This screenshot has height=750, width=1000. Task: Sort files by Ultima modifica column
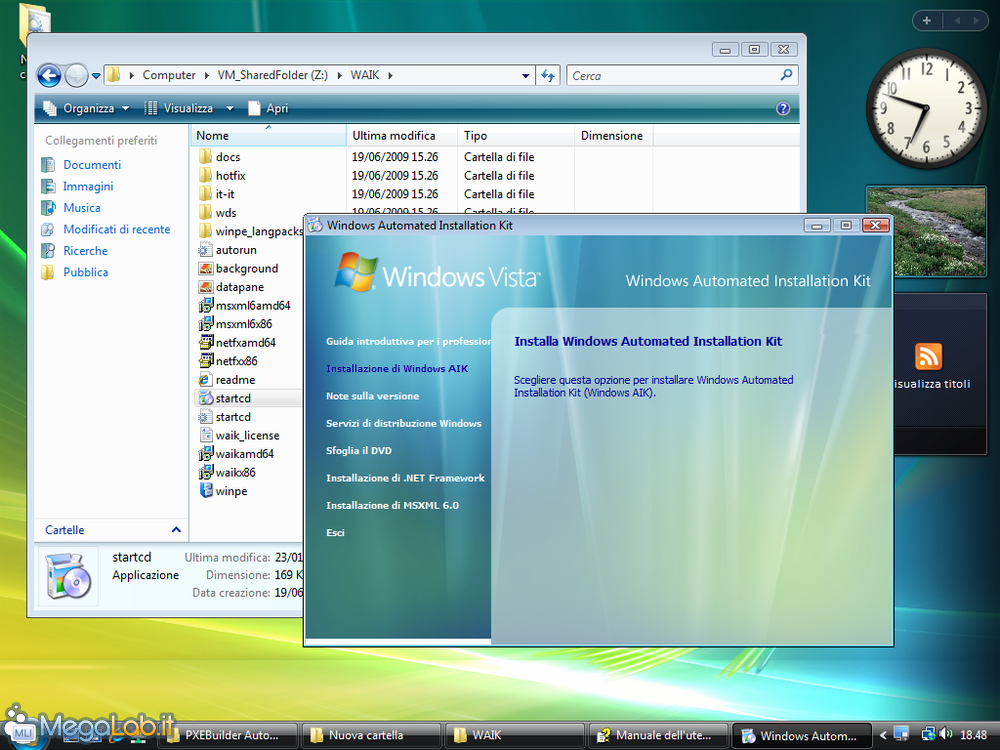[402, 135]
